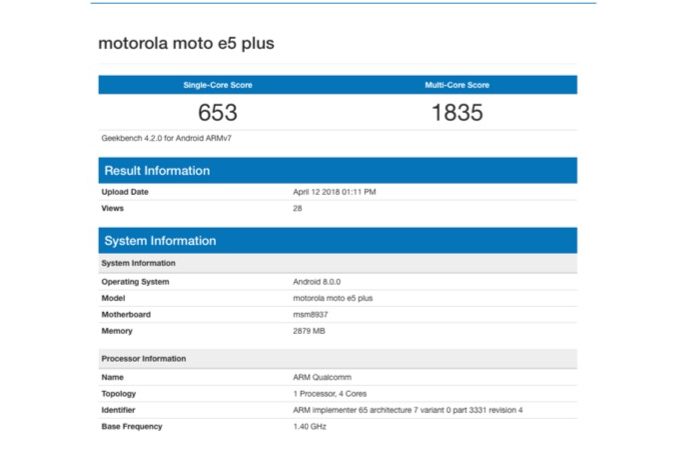
Task: Click the gray System Information sub-header row
Action: pyautogui.click(x=139, y=263)
